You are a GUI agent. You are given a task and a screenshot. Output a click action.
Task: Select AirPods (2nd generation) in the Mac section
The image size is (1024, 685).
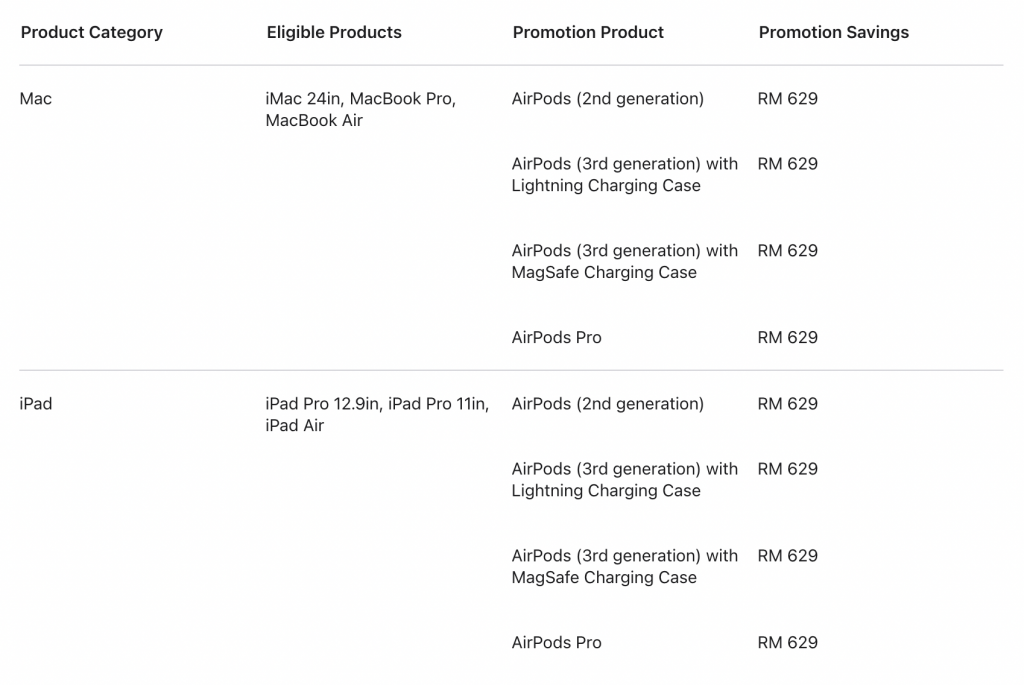pyautogui.click(x=607, y=99)
